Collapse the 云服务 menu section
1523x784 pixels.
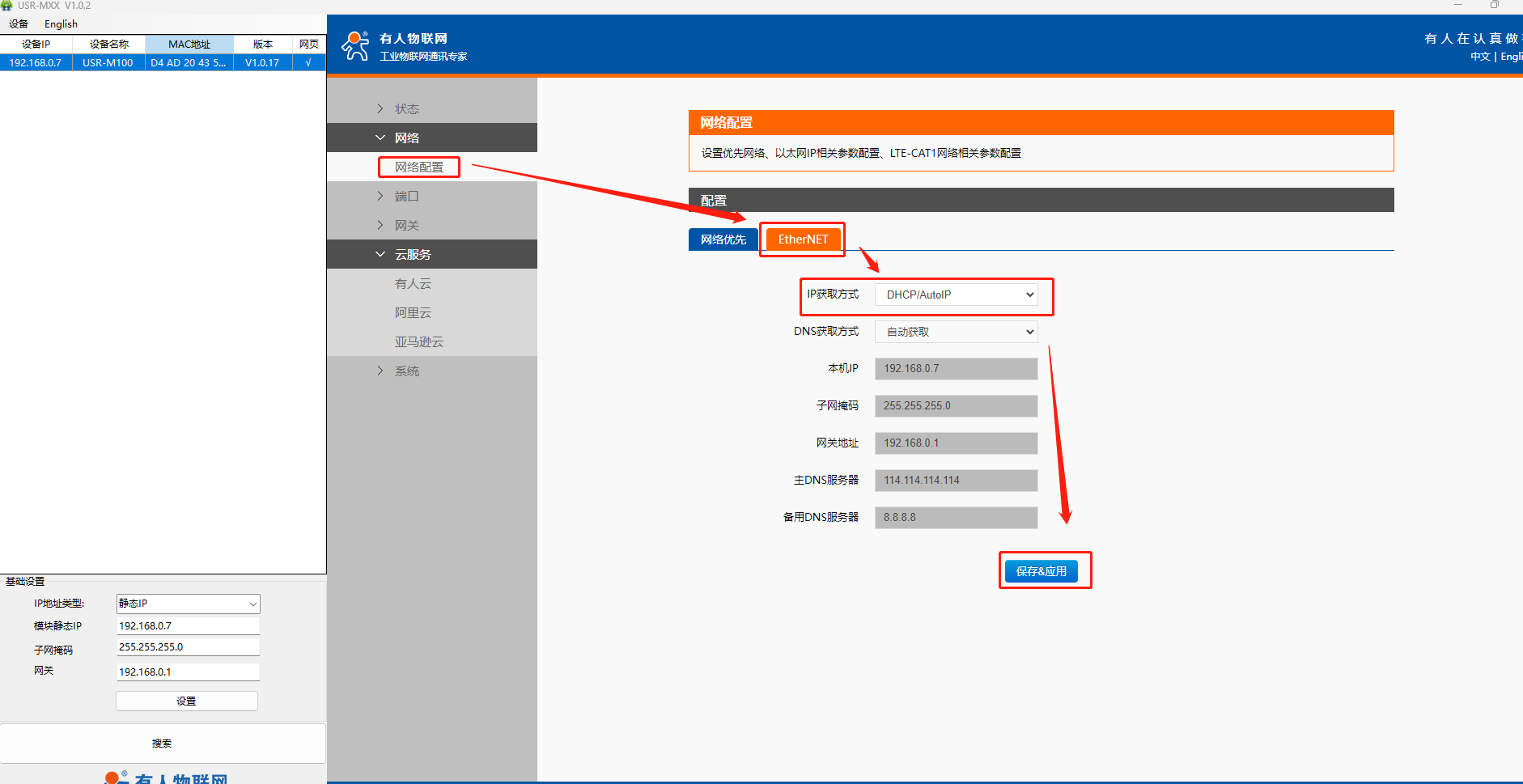[412, 254]
